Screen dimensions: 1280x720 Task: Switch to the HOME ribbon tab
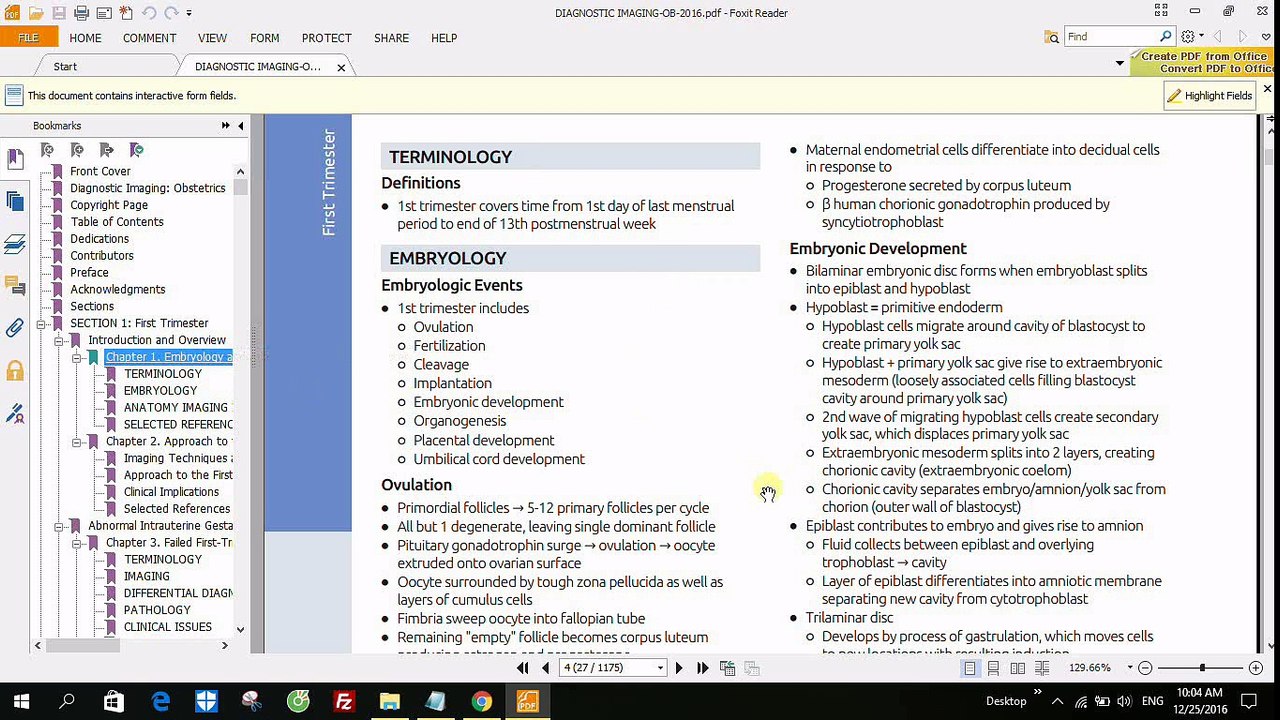[85, 38]
